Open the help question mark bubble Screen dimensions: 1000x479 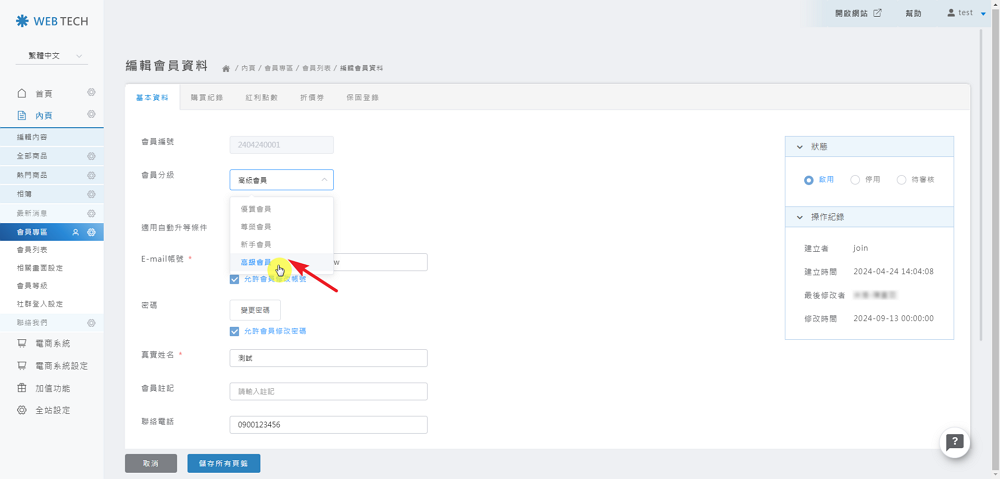coord(954,441)
